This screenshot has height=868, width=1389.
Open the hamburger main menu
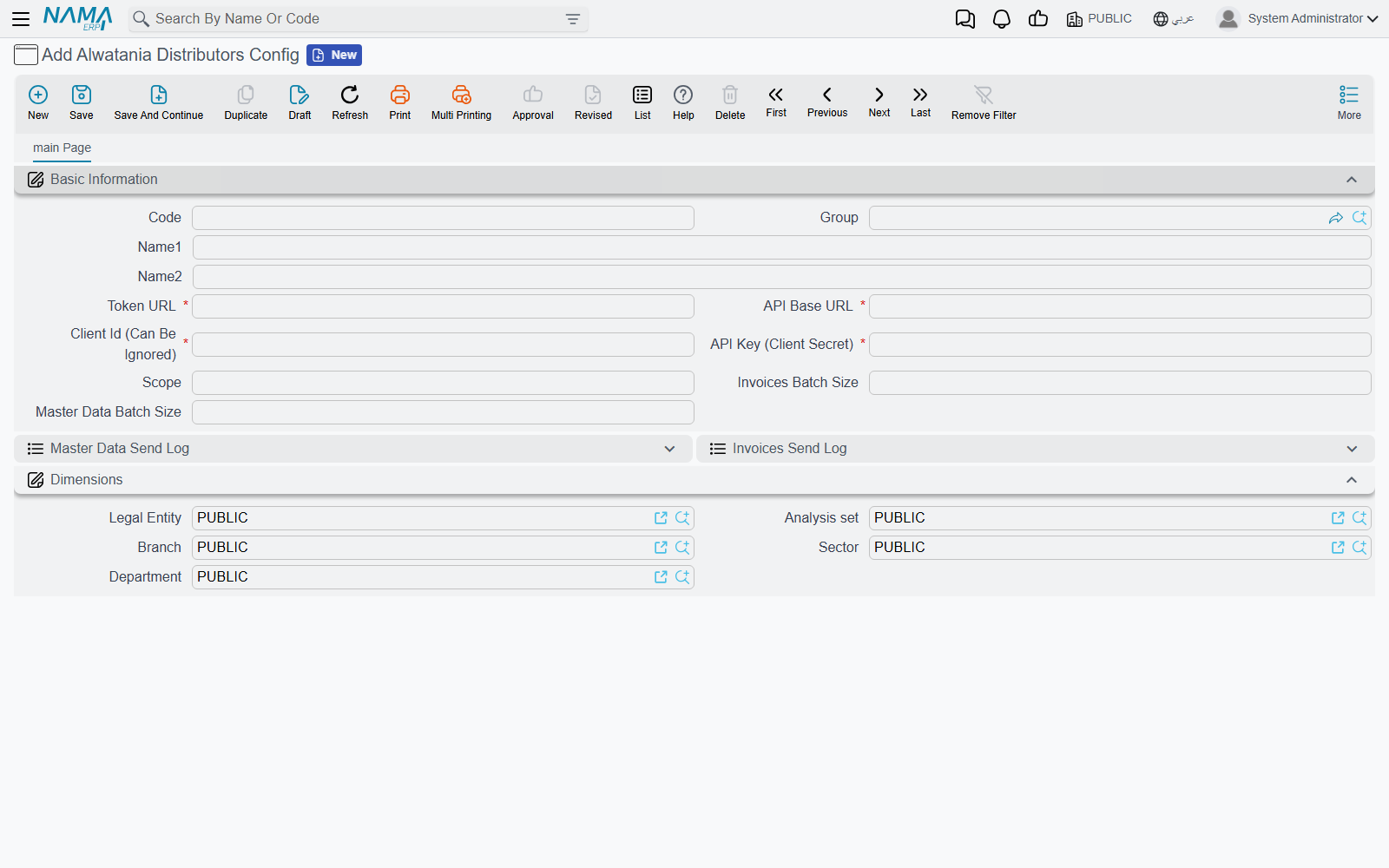tap(21, 18)
